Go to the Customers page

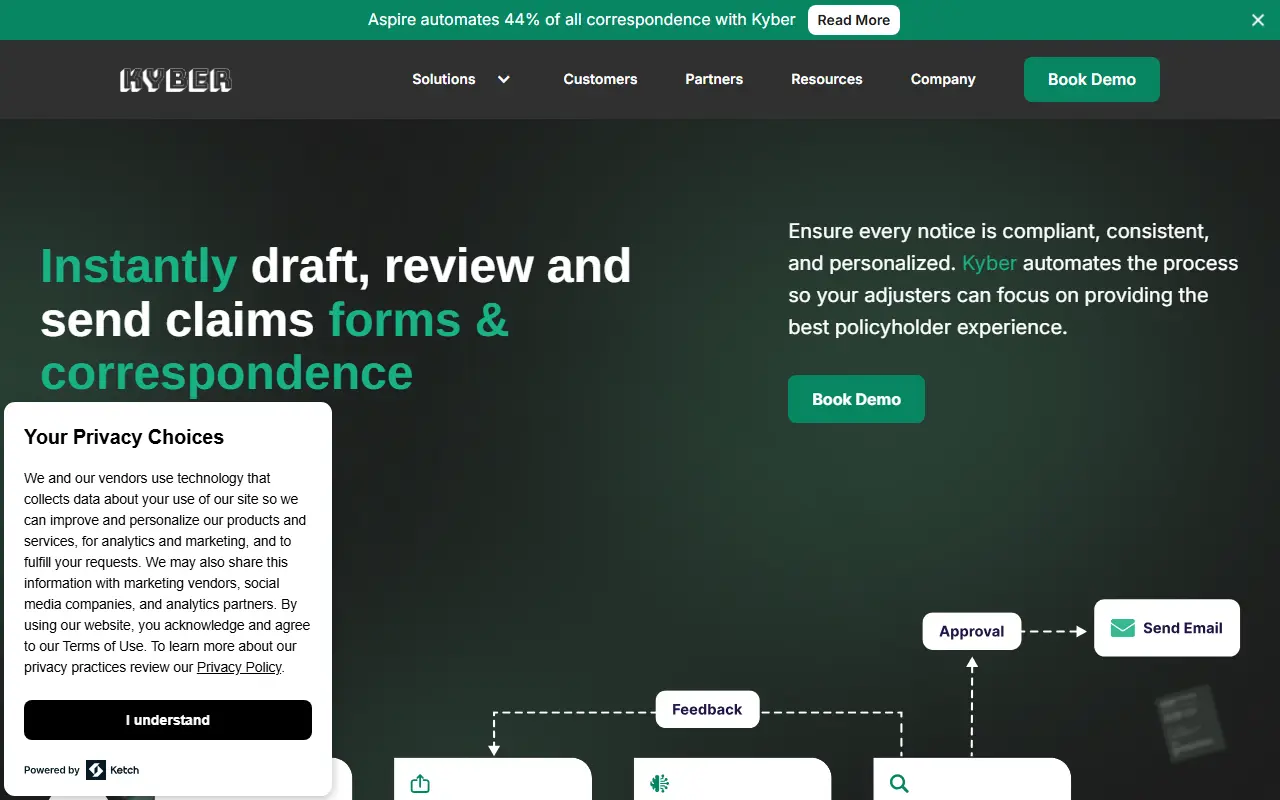600,80
